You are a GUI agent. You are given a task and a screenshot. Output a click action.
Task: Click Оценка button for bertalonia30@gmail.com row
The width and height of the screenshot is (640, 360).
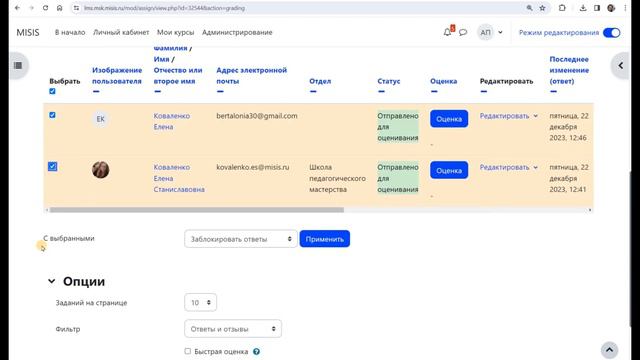449,119
